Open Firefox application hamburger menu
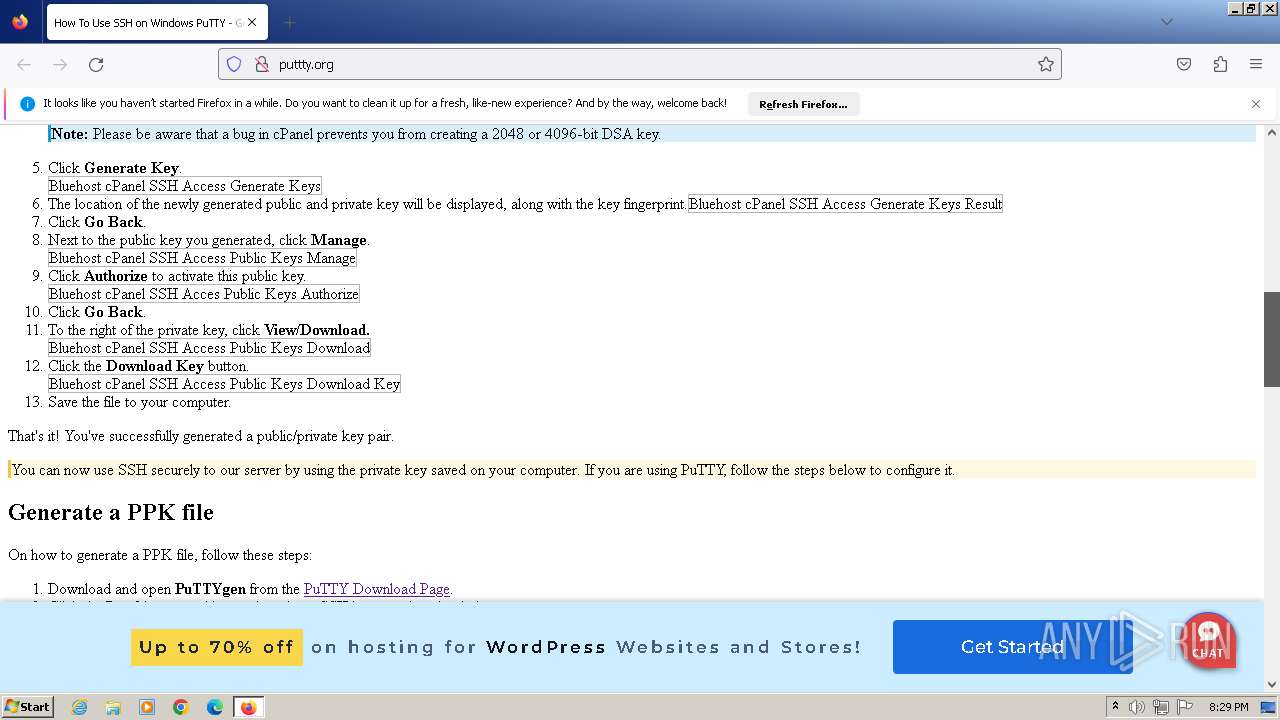 [x=1256, y=64]
